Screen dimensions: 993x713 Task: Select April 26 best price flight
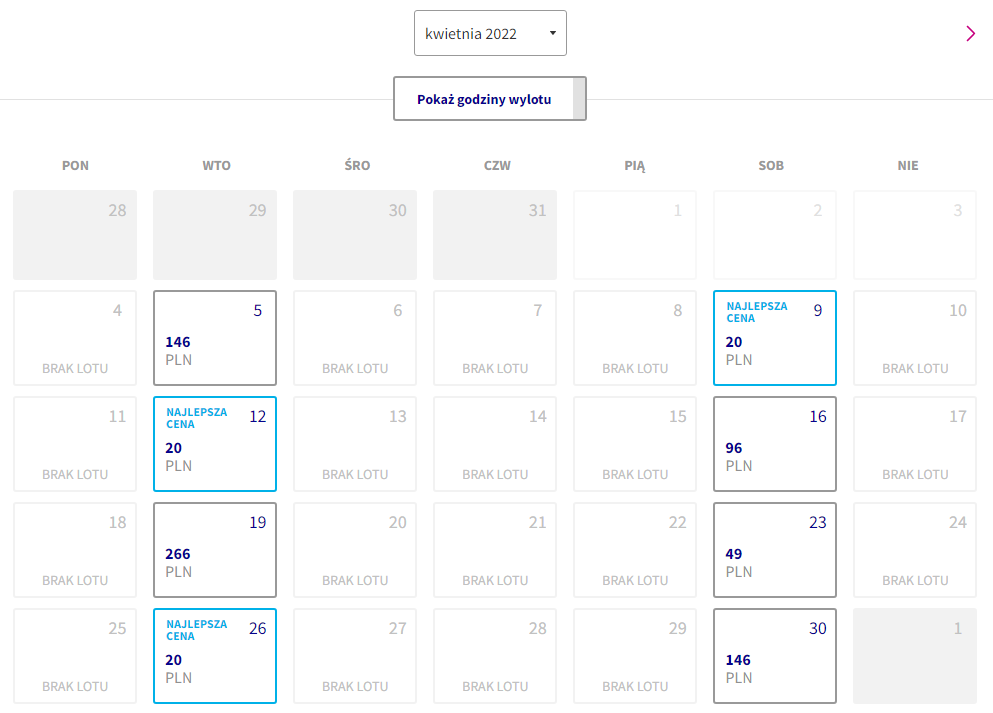[x=215, y=656]
